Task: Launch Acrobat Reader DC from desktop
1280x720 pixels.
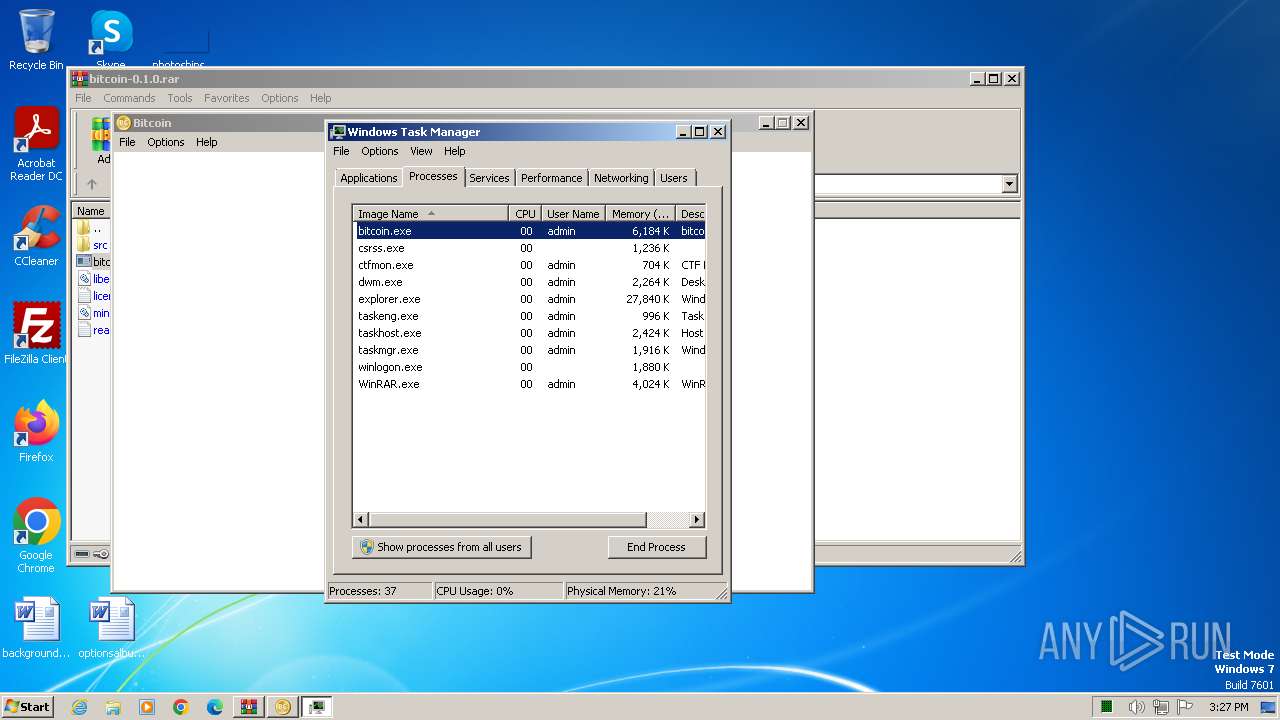Action: 36,144
